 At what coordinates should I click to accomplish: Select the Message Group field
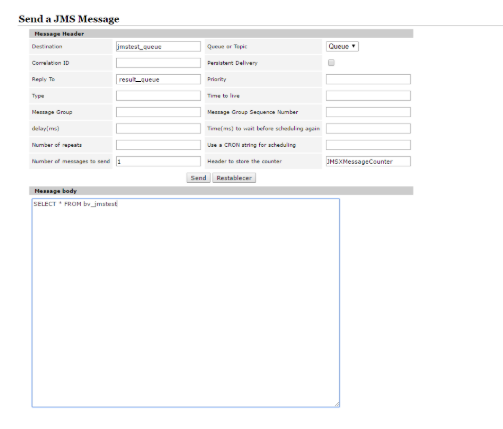click(x=158, y=112)
